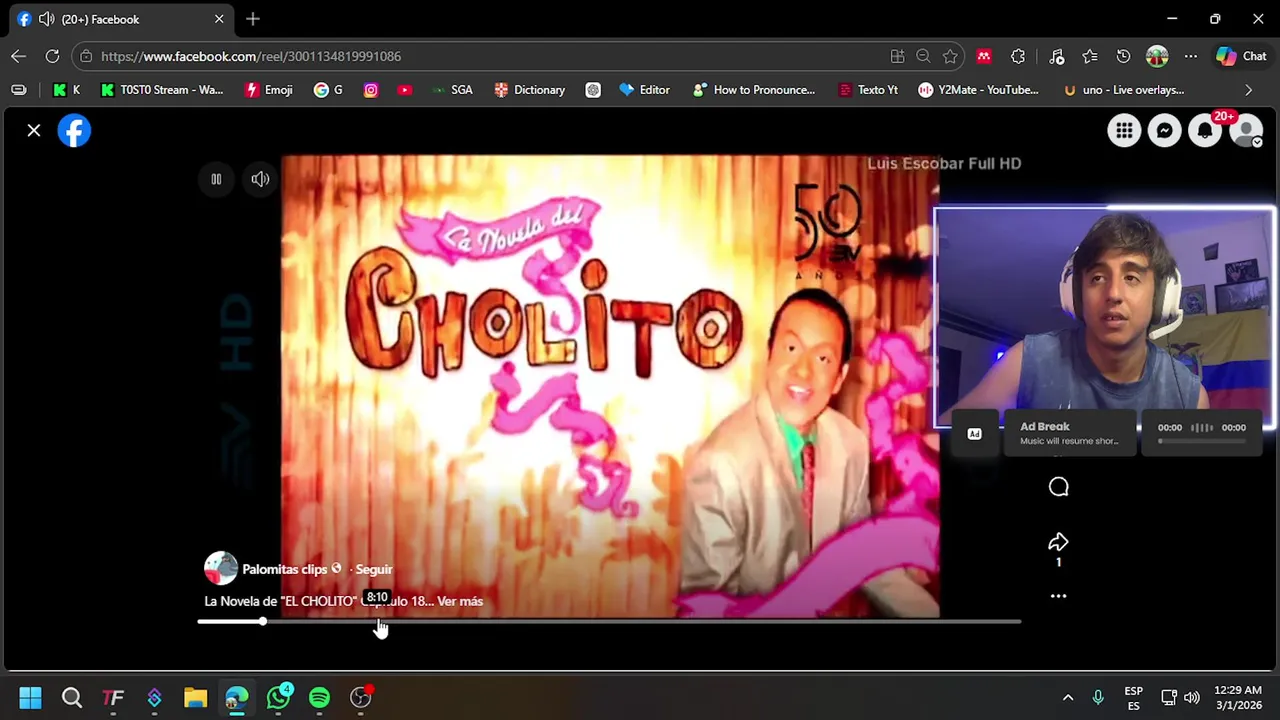Open the Facebook menu grid icon

[1124, 131]
